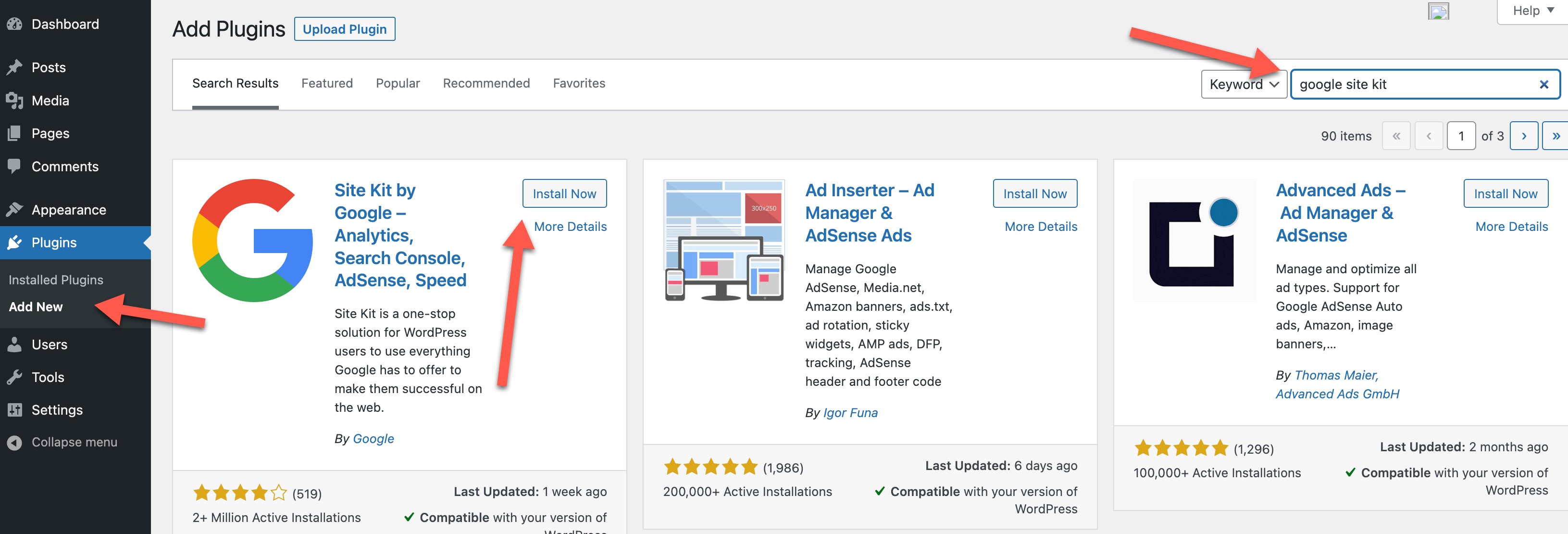Viewport: 1568px width, 534px height.
Task: Clear the search field with the X
Action: 1543,85
